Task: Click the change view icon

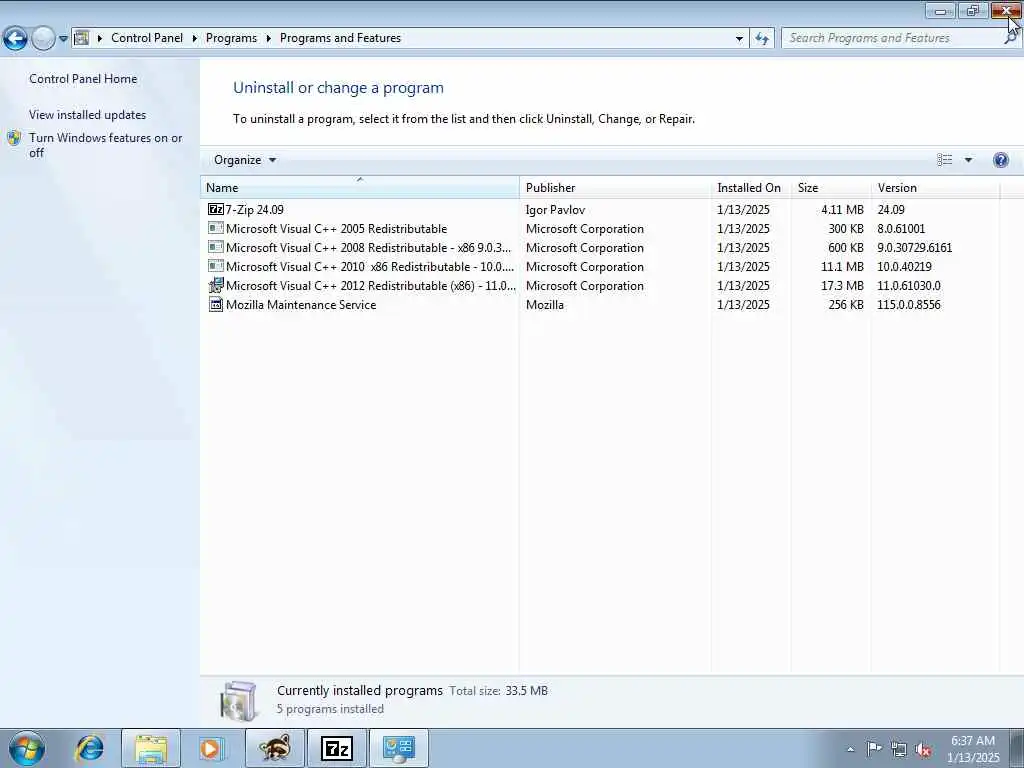Action: [x=944, y=160]
